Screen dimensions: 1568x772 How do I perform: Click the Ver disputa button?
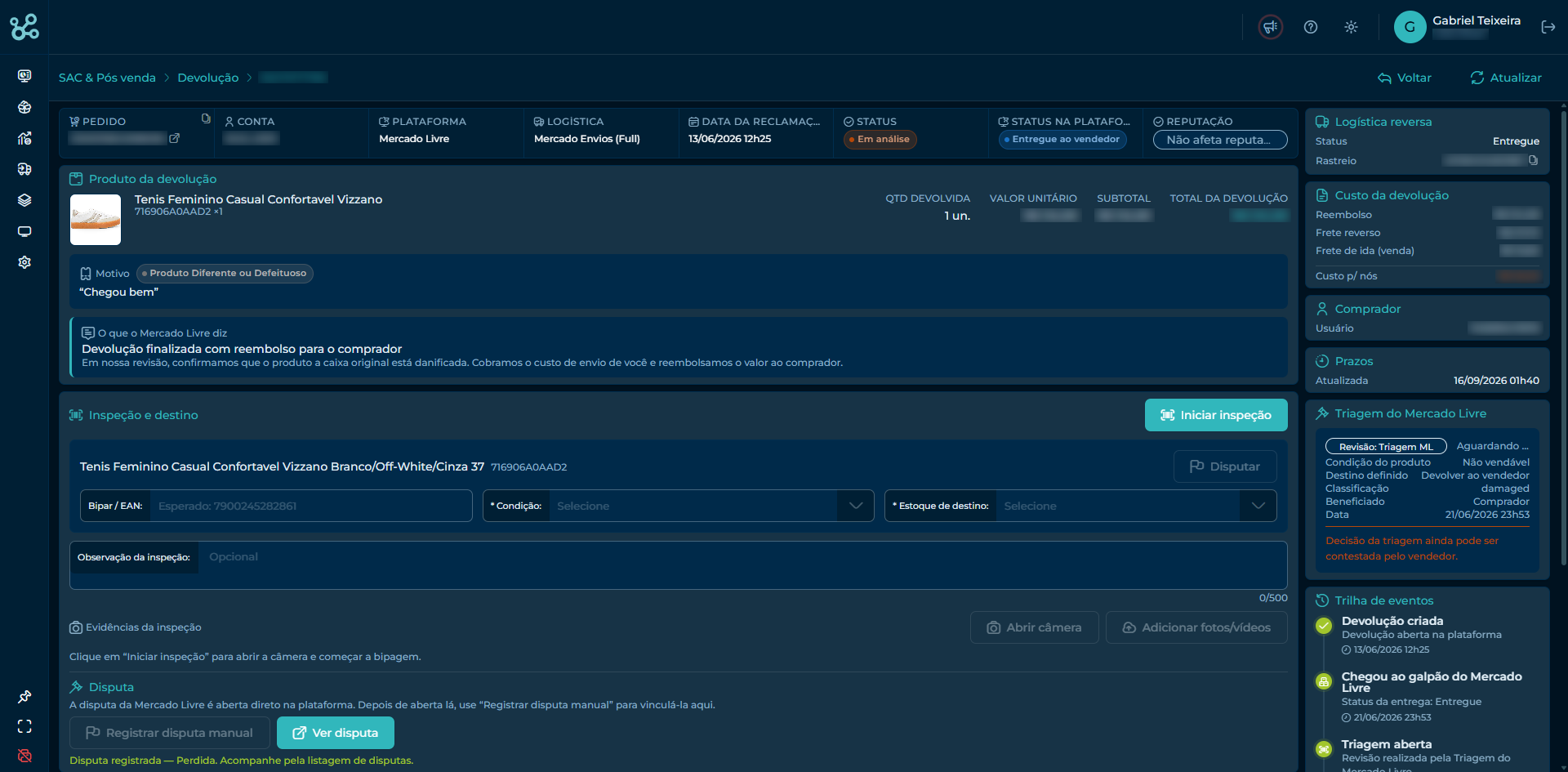coord(336,733)
